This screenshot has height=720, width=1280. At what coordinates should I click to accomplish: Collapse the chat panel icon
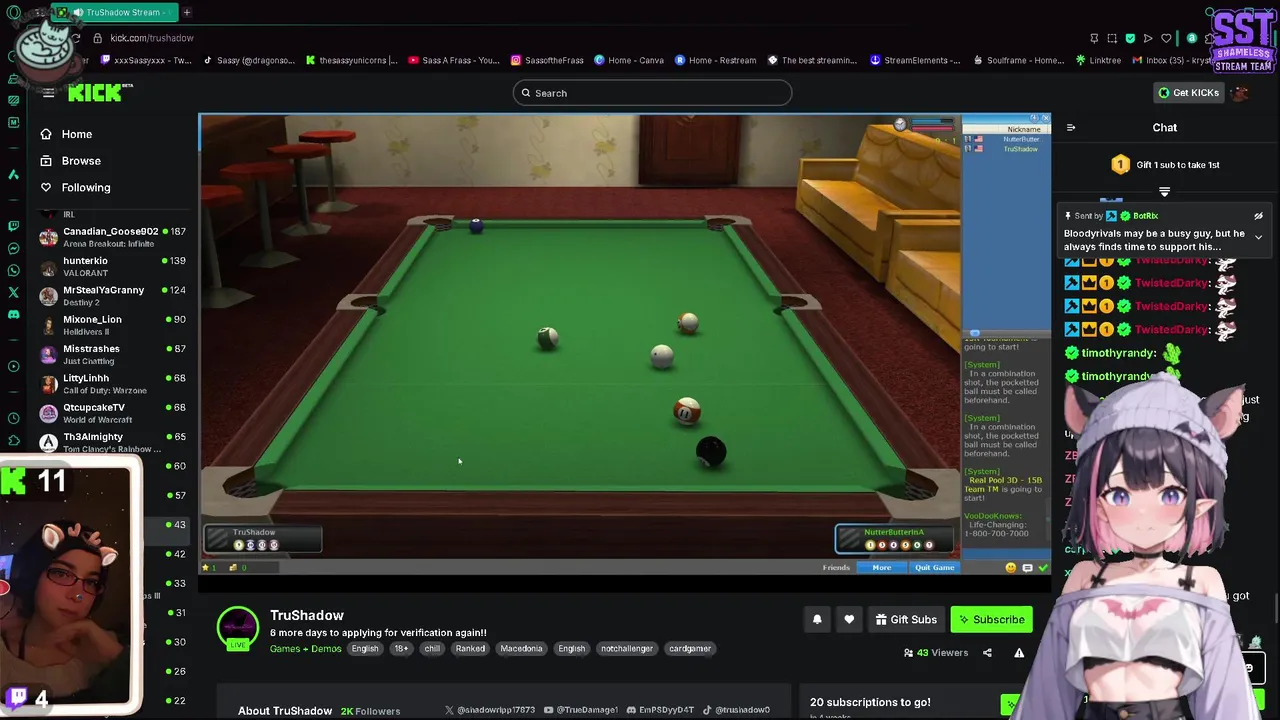1071,128
